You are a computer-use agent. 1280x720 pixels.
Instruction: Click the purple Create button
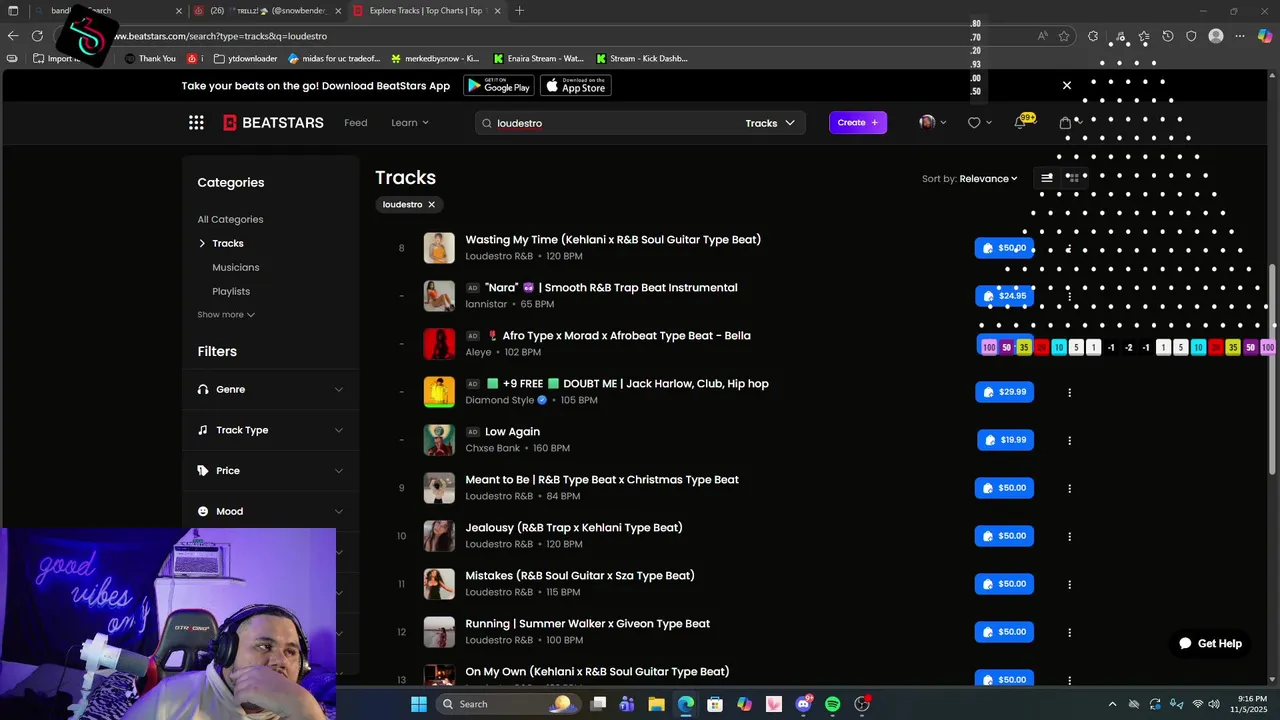click(x=858, y=123)
